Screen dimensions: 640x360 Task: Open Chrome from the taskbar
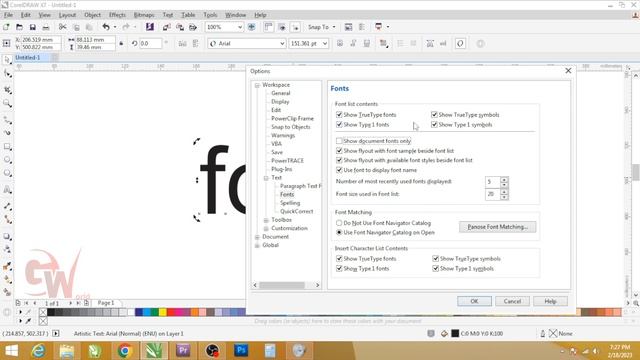(x=125, y=351)
